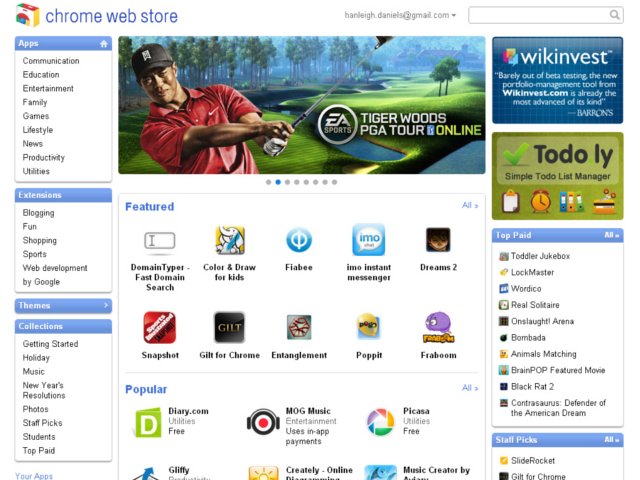Screen dimensions: 640x480
Task: Open the Tiger Woods PGA Tour banner
Action: pyautogui.click(x=301, y=105)
